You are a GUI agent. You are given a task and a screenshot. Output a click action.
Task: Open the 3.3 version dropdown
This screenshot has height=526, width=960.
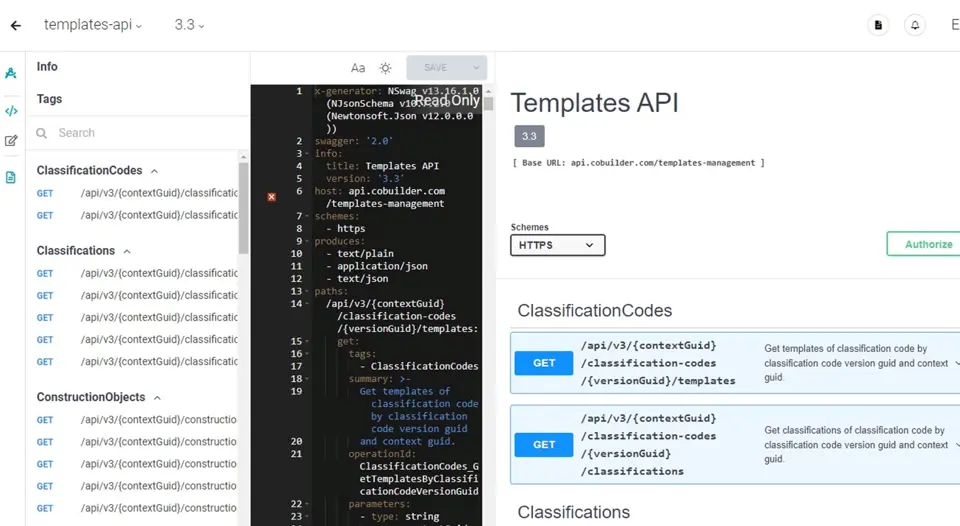coord(189,24)
